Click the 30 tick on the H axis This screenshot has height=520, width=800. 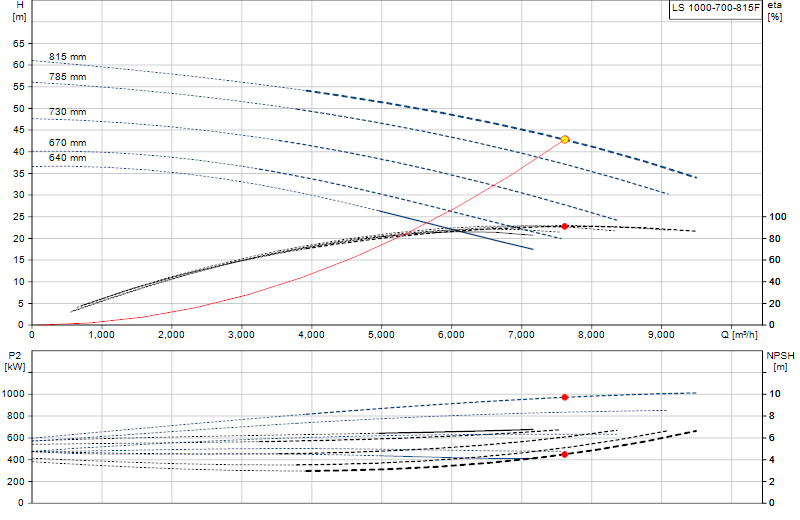[19, 194]
